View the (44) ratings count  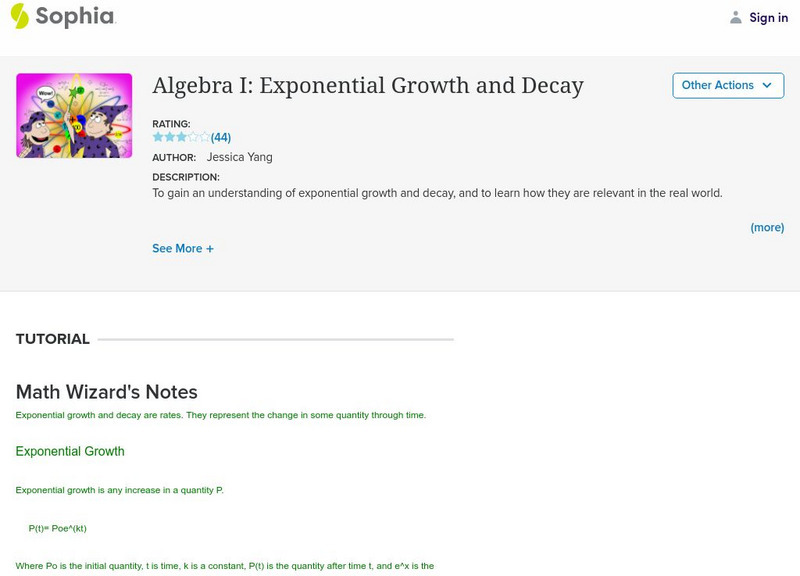pos(221,138)
